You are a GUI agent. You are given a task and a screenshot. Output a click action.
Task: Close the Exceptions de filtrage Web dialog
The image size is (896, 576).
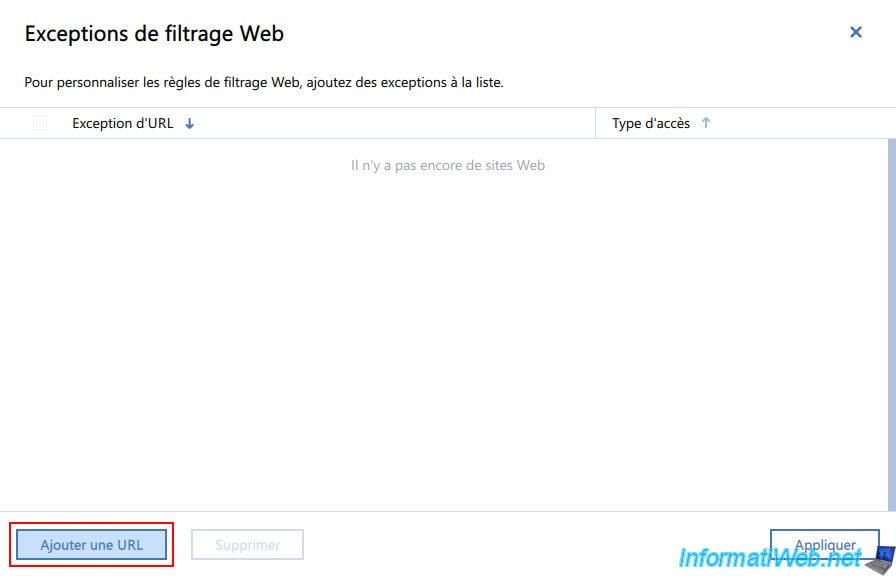pos(855,32)
